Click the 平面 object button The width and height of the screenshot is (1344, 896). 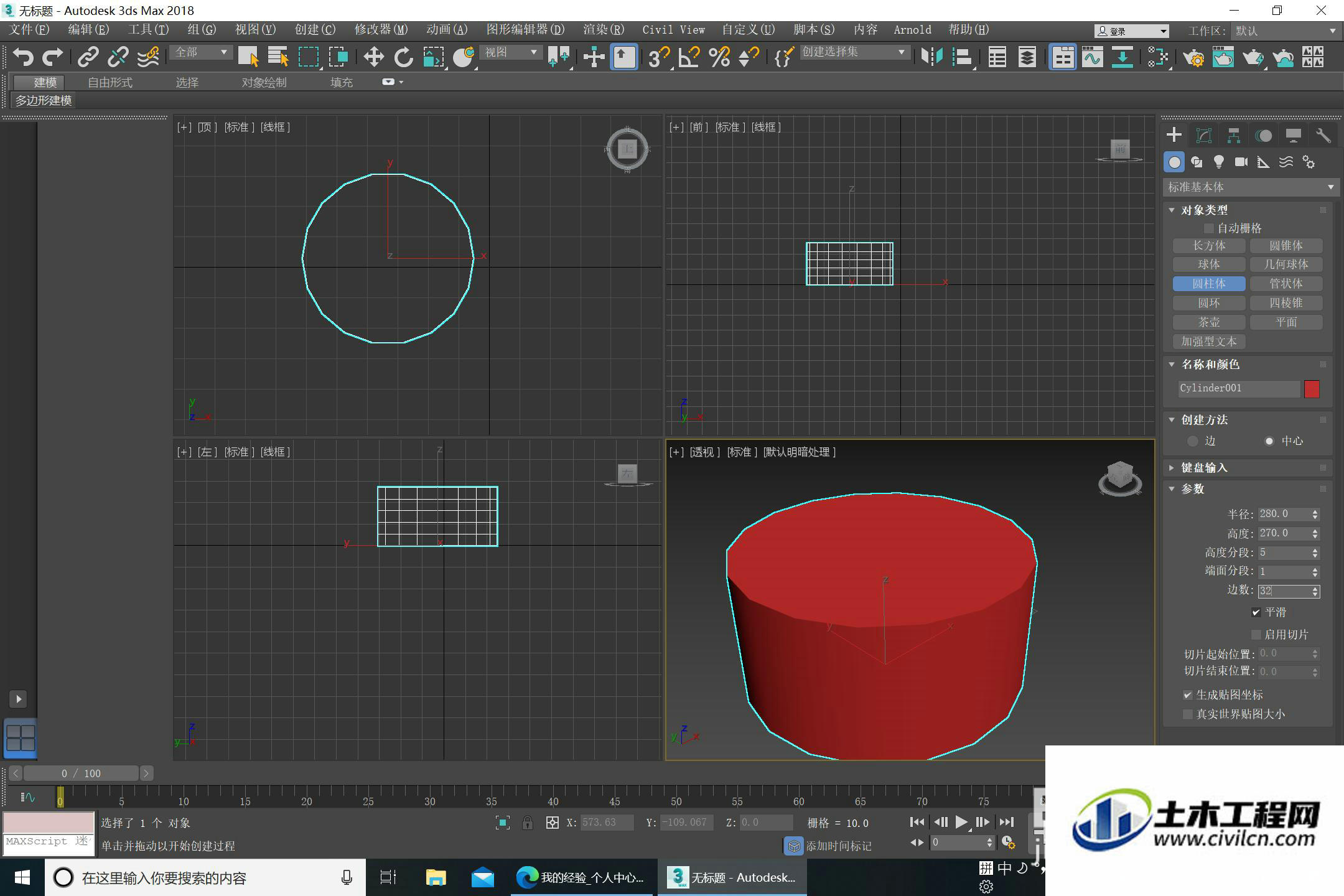[x=1286, y=322]
